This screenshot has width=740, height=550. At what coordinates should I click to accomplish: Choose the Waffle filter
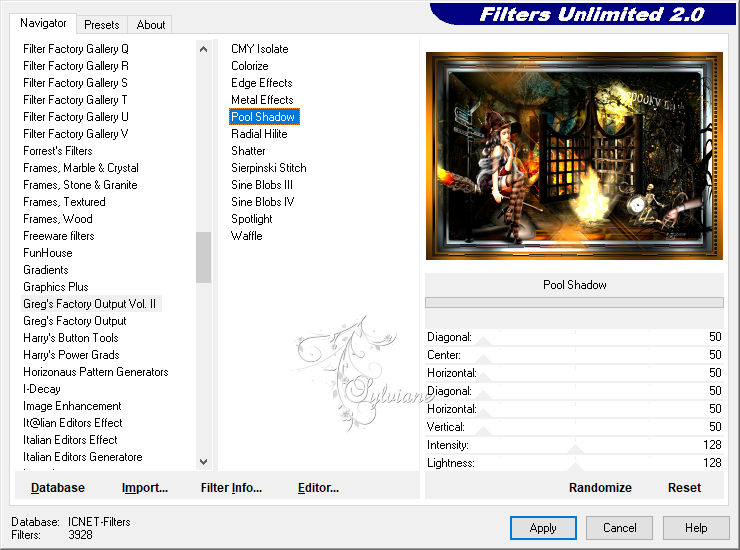point(246,236)
